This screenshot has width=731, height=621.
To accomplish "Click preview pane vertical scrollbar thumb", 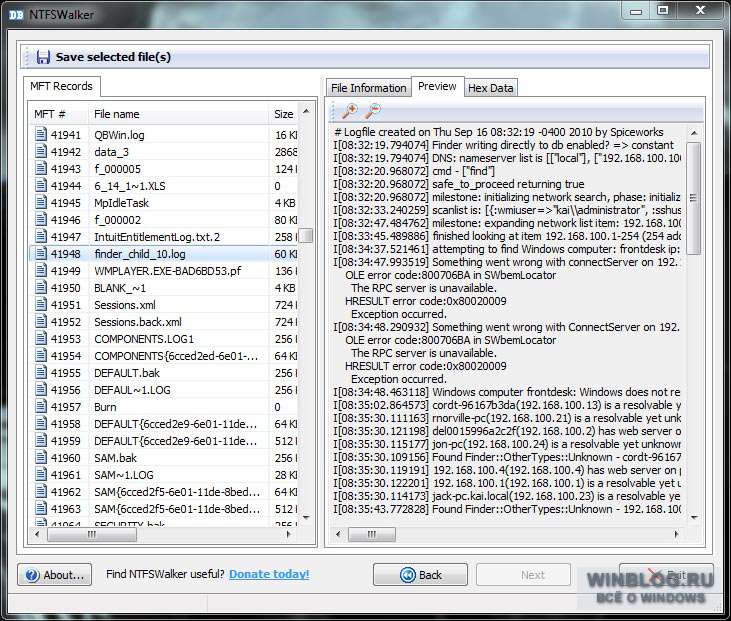I will [x=694, y=198].
